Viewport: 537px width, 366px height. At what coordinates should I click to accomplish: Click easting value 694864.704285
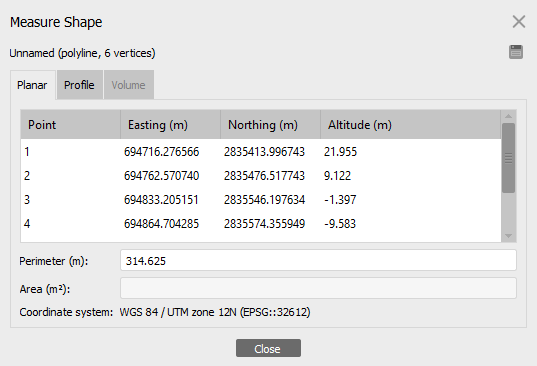[x=161, y=224]
